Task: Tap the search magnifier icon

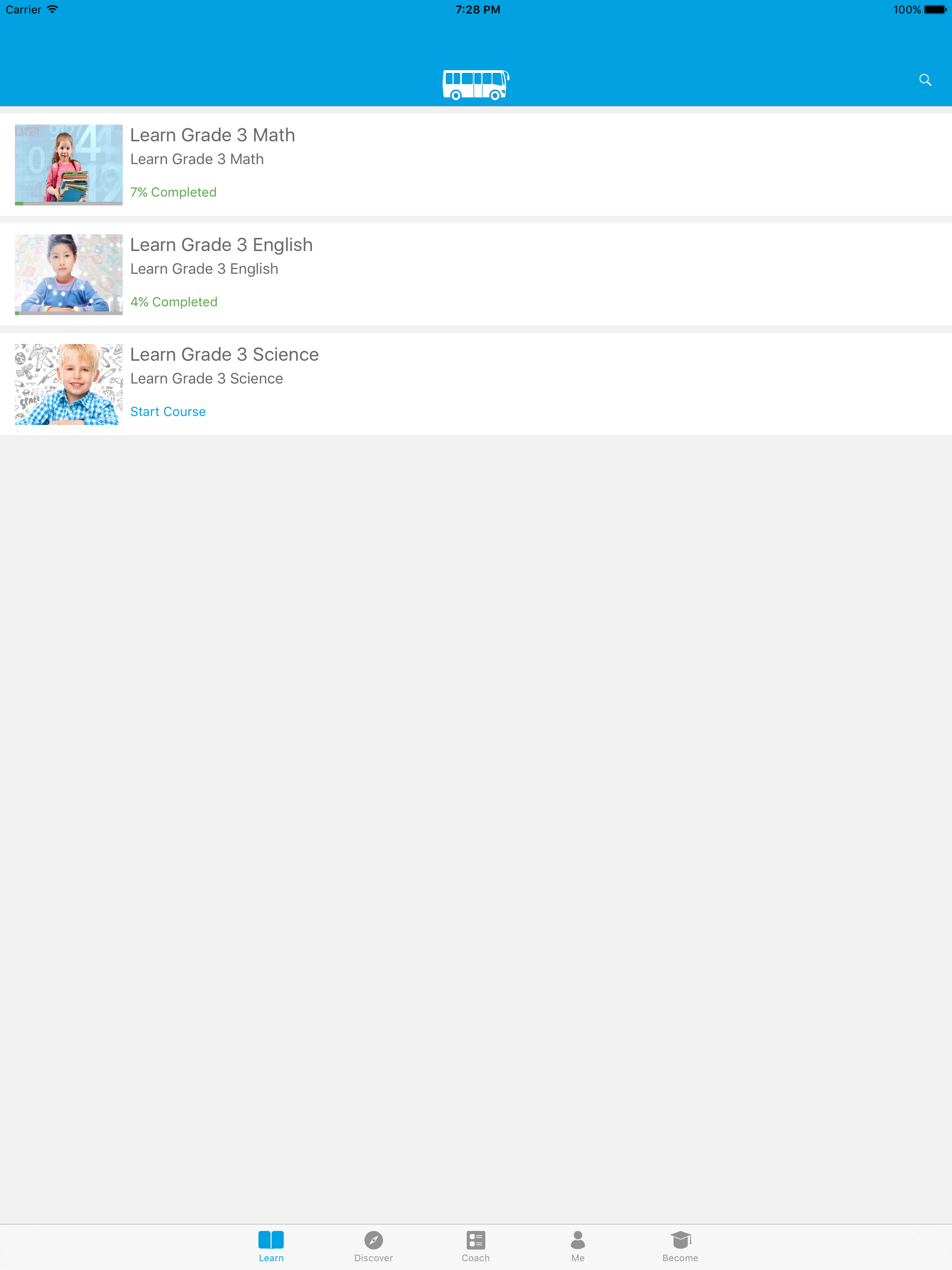Action: [925, 80]
